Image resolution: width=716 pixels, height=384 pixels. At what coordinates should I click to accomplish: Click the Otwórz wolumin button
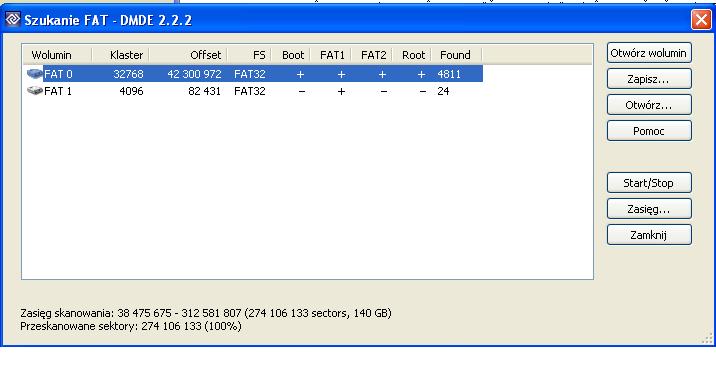(649, 53)
